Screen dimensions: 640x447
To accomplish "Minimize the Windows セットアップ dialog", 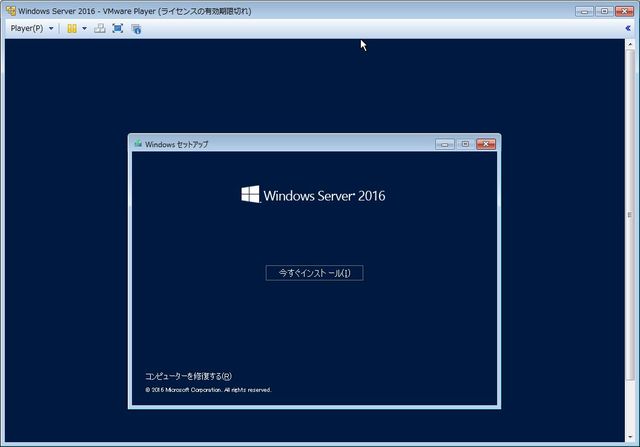I will pos(444,144).
